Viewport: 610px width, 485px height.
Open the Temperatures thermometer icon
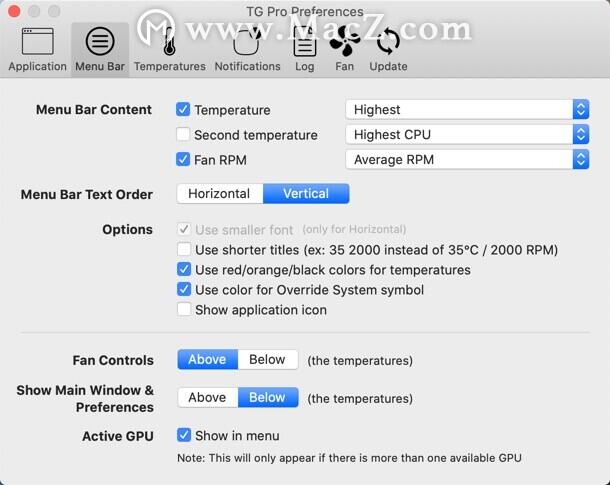pos(169,41)
